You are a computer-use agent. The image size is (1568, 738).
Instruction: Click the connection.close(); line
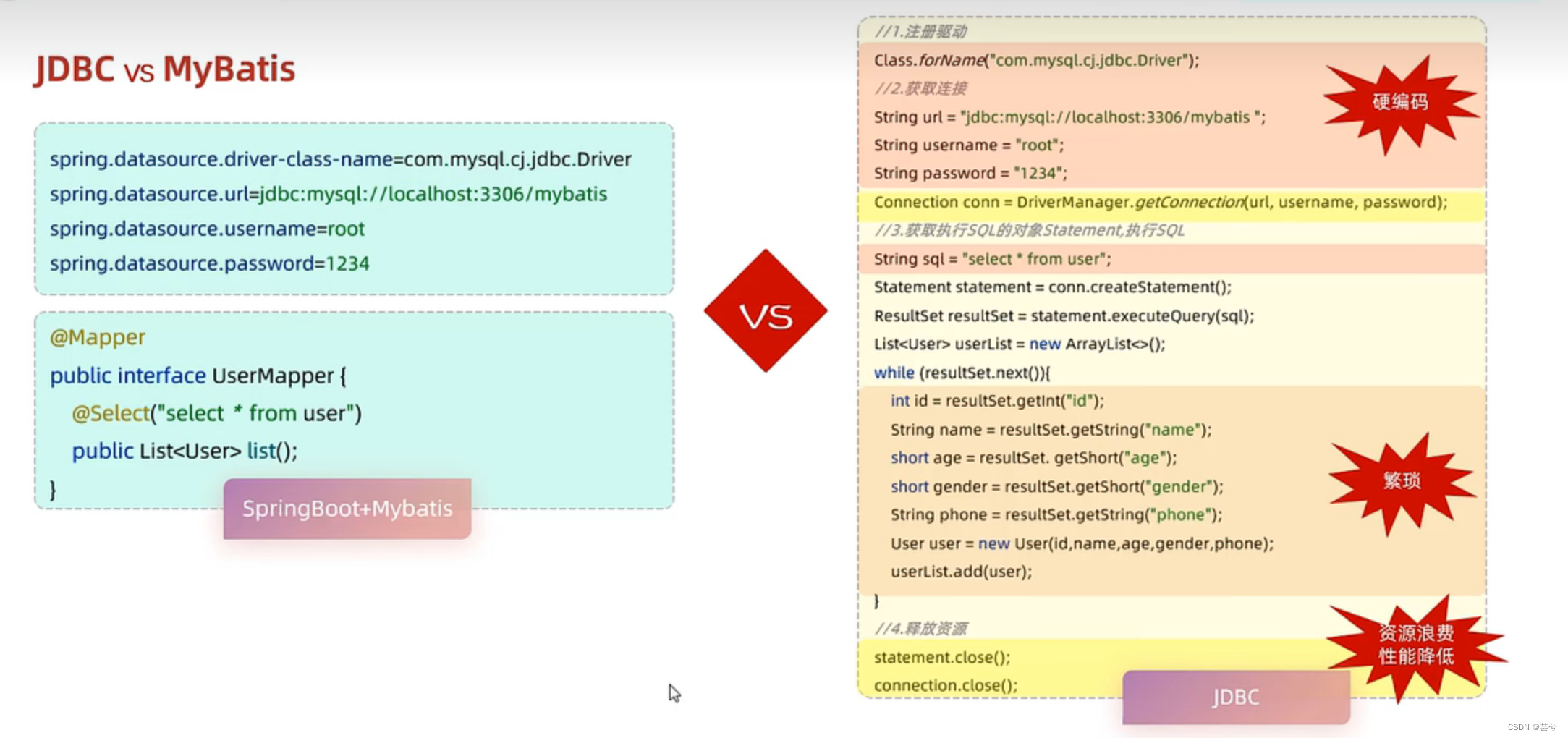click(946, 685)
